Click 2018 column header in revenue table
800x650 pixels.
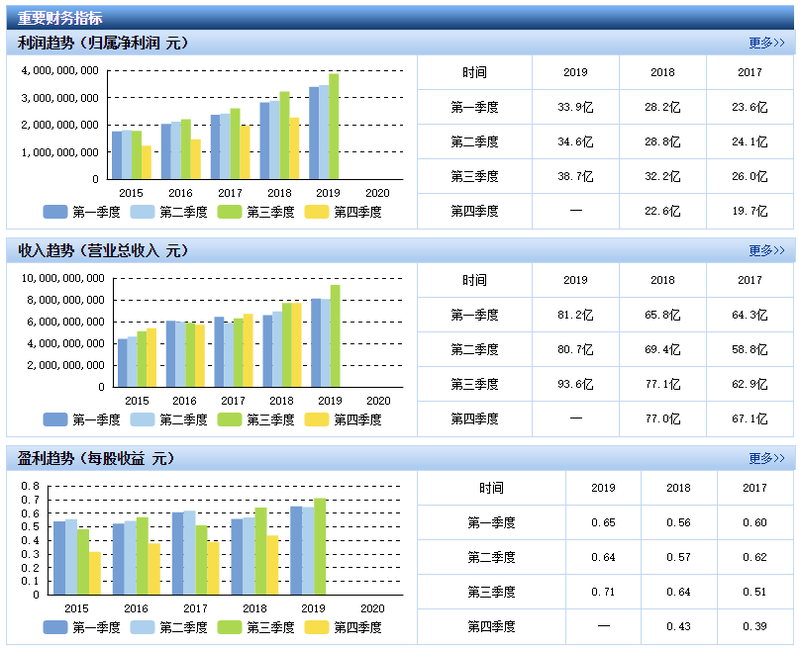pos(662,281)
